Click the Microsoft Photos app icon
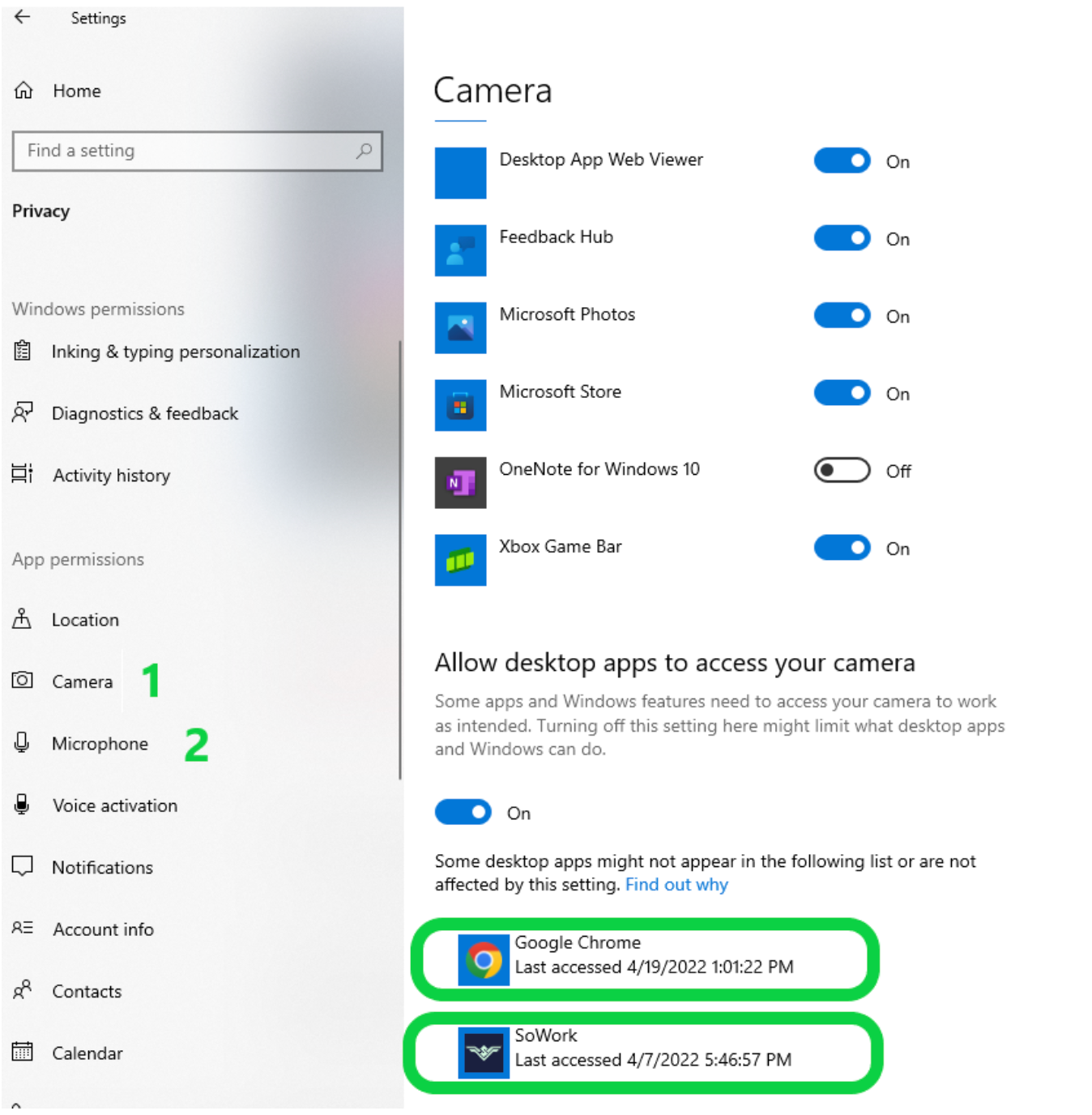 pos(460,327)
